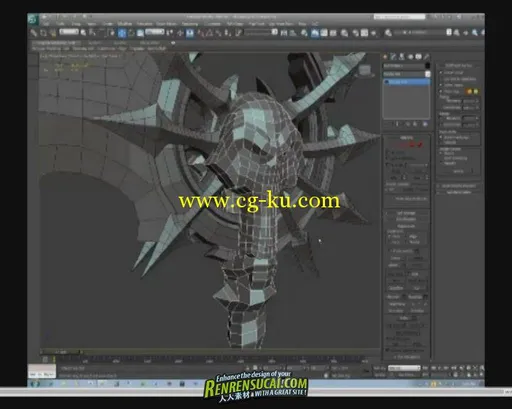Click the ViewCube in the viewport
The width and height of the screenshot is (512, 409).
[x=364, y=70]
